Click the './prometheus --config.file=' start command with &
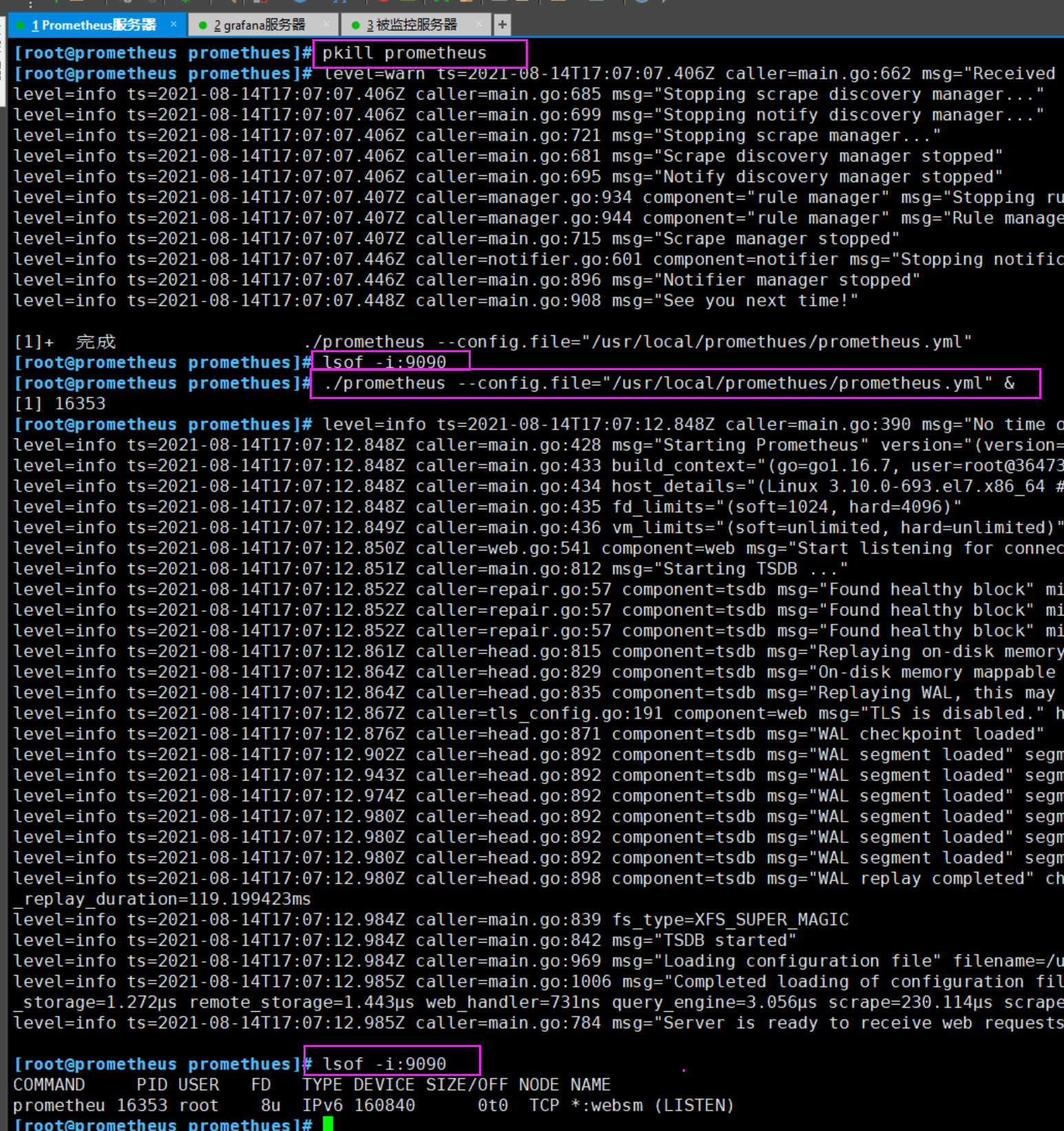 pyautogui.click(x=669, y=383)
